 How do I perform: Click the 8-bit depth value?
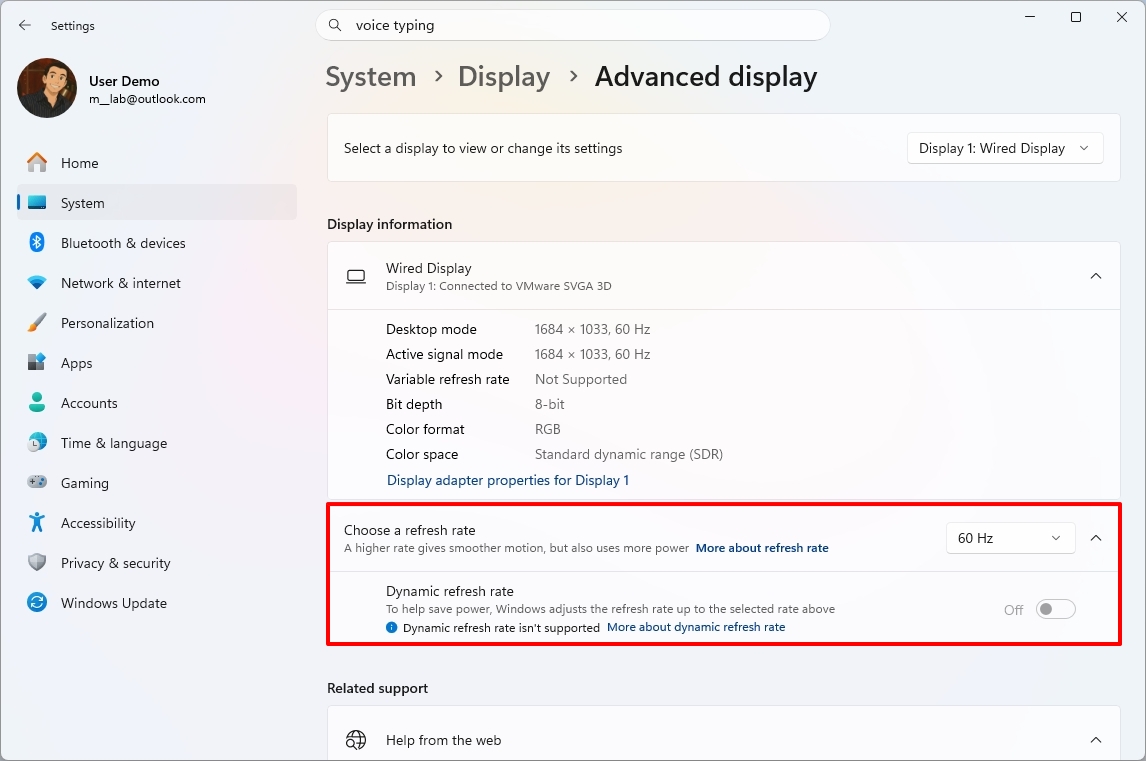[550, 404]
